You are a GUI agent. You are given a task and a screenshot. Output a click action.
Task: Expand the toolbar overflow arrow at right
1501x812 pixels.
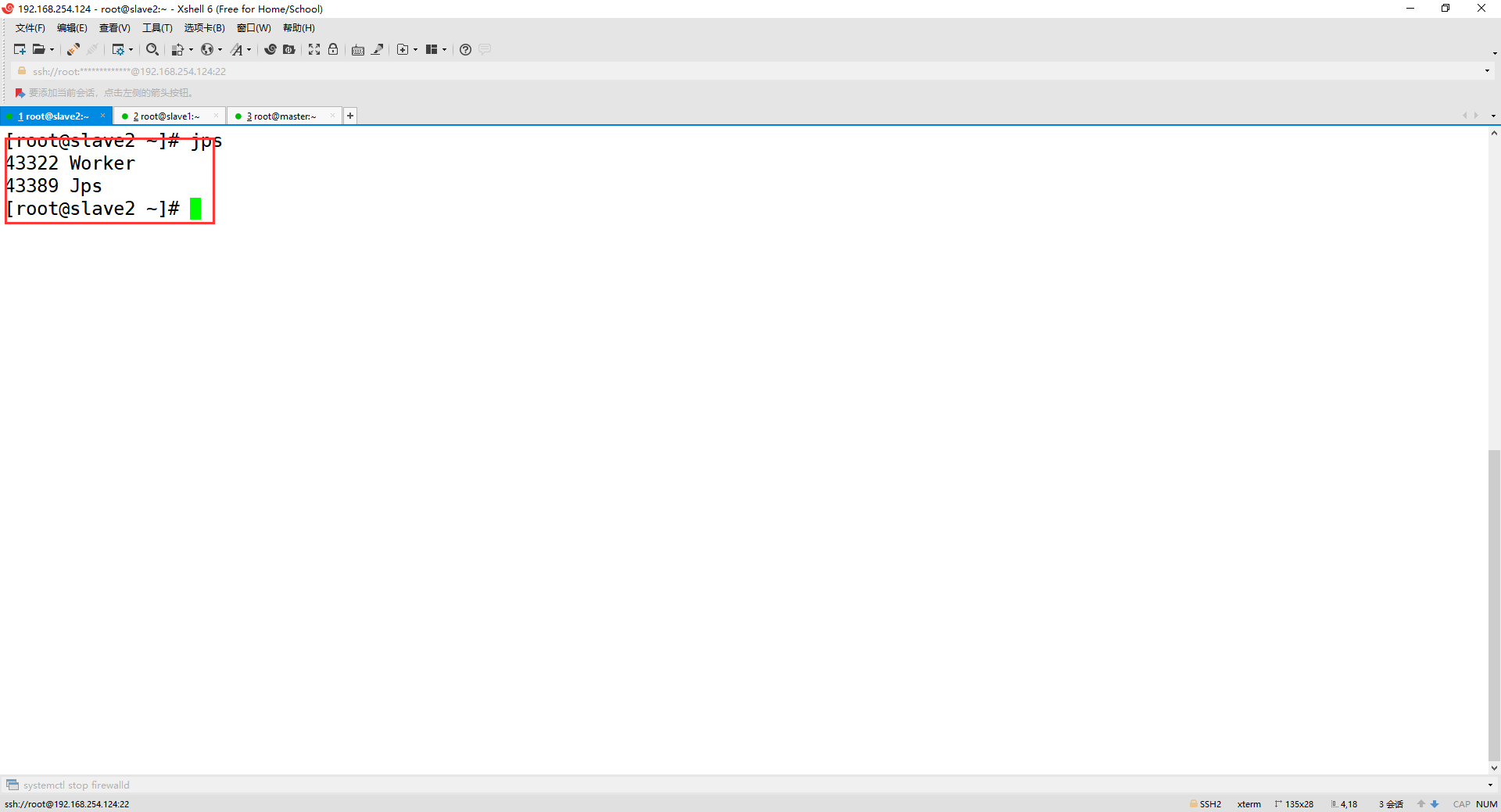pyautogui.click(x=1495, y=53)
